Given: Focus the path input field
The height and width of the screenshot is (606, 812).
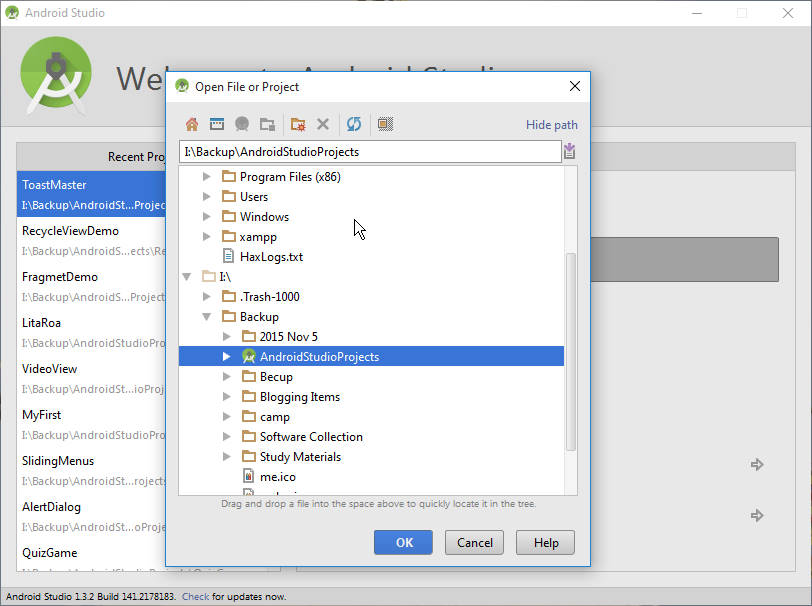Looking at the screenshot, I should (x=370, y=152).
